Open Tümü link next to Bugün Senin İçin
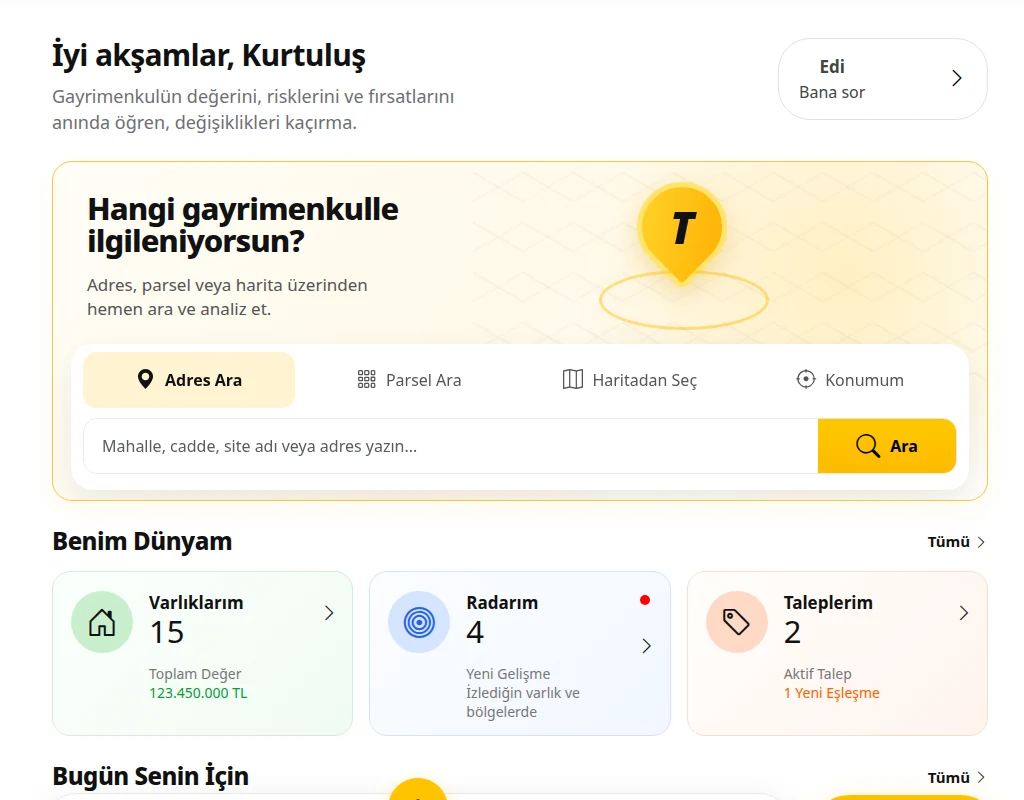Viewport: 1024px width, 800px height. (956, 778)
